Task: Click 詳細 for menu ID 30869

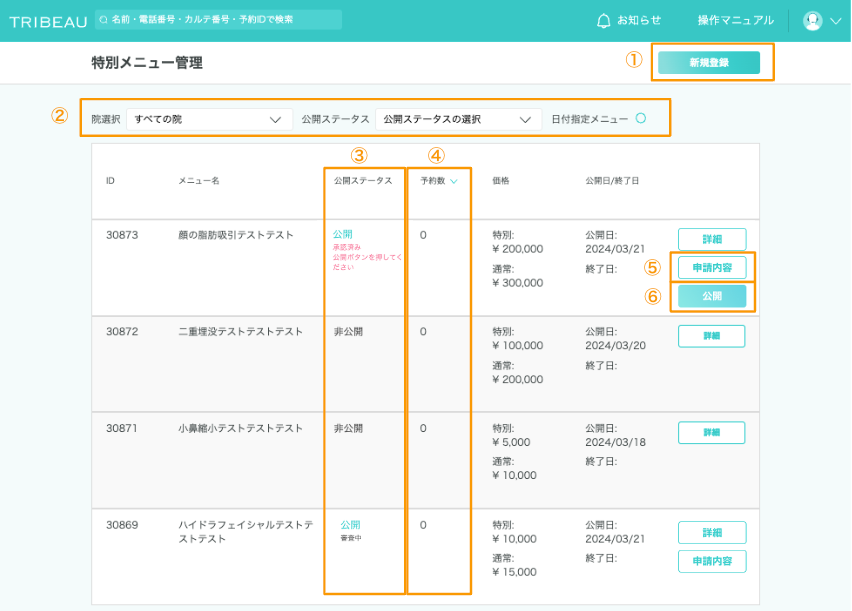Action: [711, 533]
